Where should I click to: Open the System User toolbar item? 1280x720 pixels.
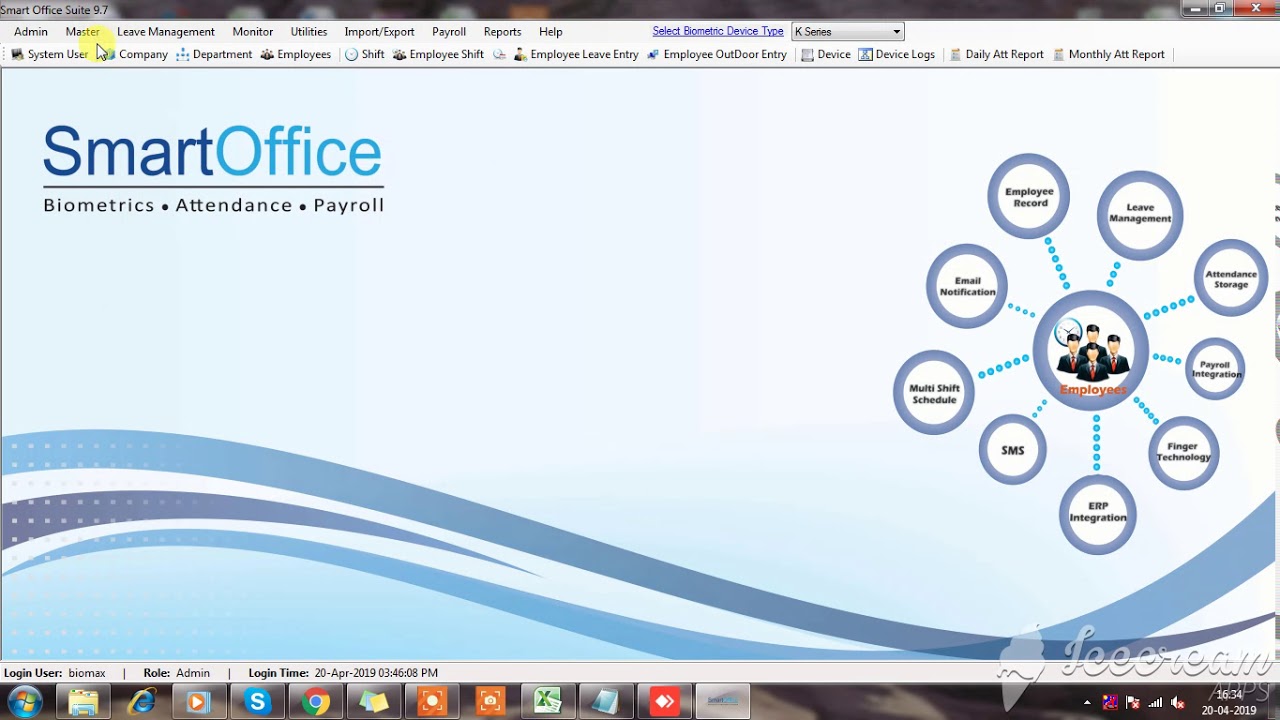[49, 54]
